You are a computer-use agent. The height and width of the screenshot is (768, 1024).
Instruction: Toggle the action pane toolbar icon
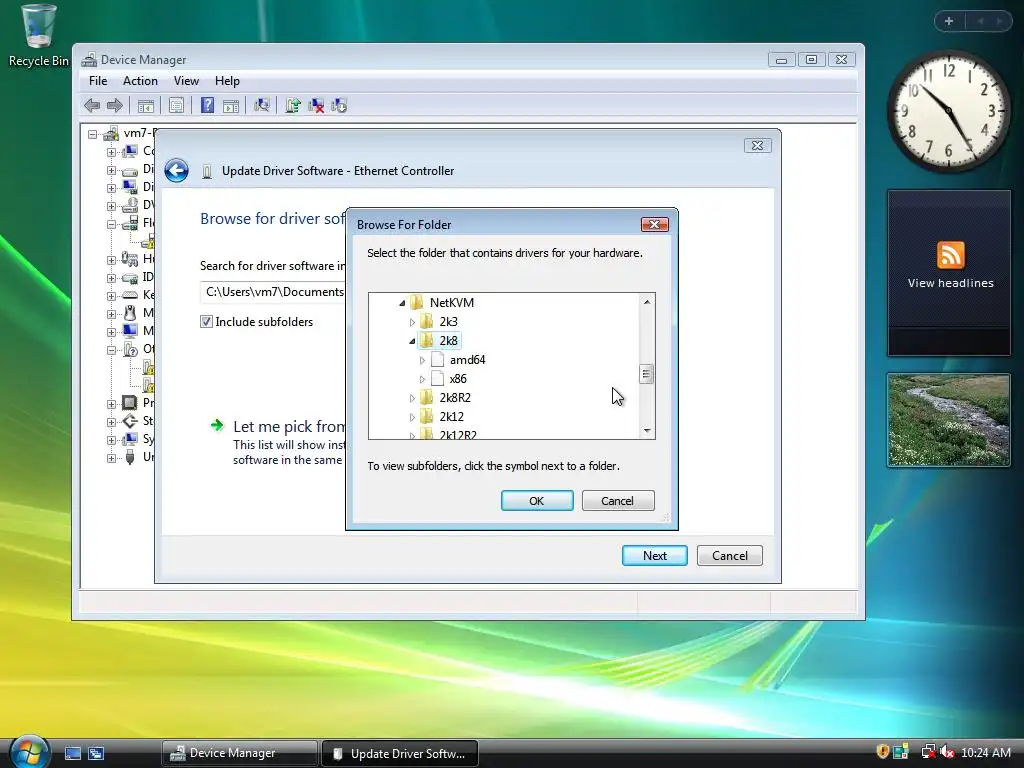click(231, 105)
